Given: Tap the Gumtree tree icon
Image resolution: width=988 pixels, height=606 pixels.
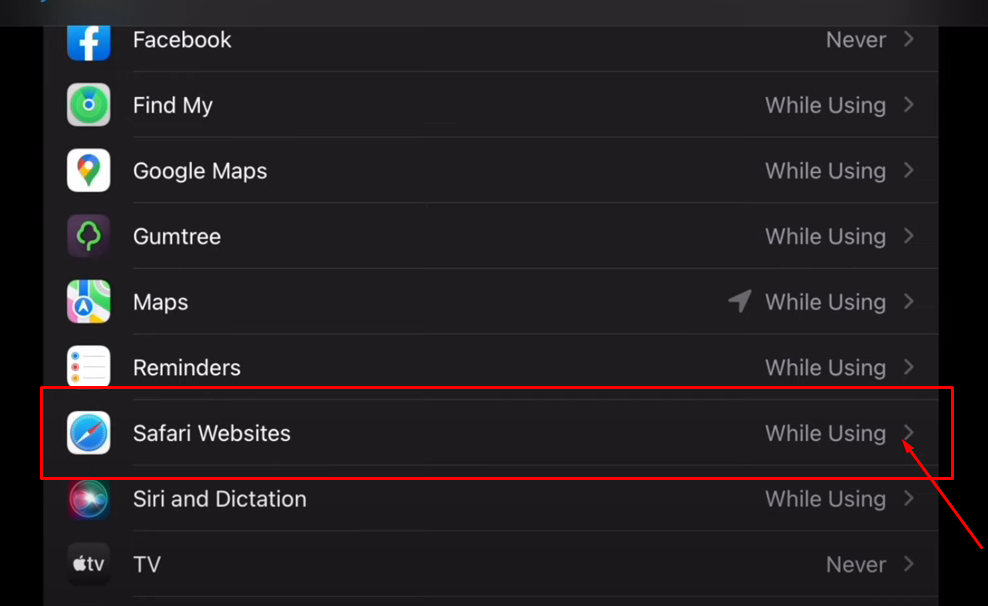Looking at the screenshot, I should pos(89,236).
